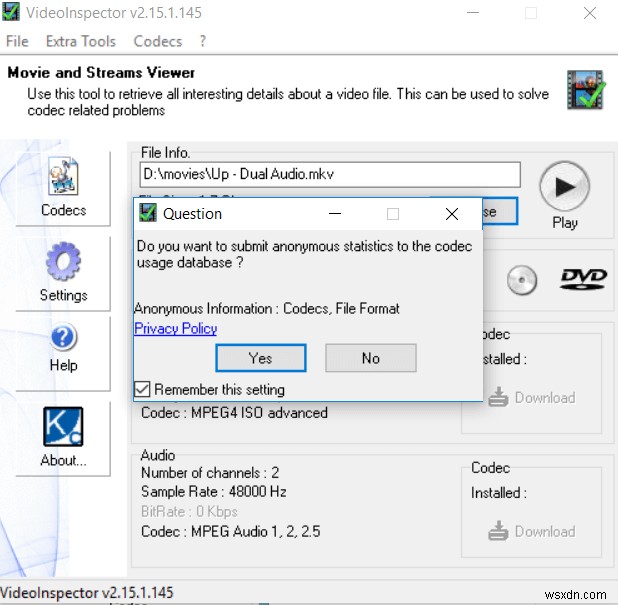The image size is (618, 605).
Task: Click the CD disc icon
Action: (522, 280)
